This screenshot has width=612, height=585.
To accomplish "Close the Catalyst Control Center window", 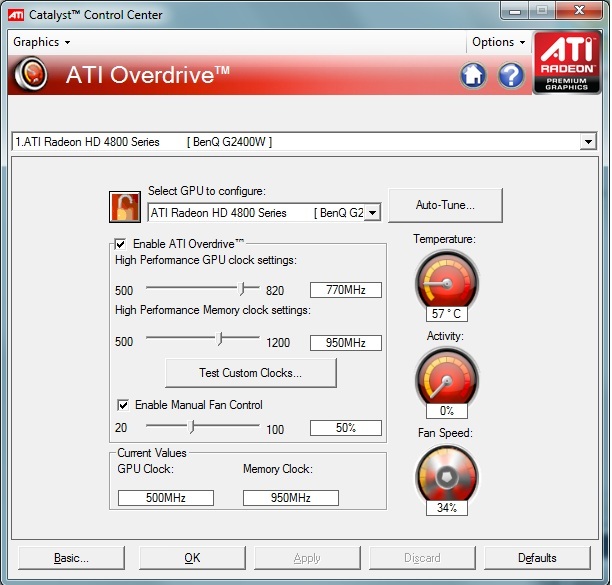I will point(579,11).
